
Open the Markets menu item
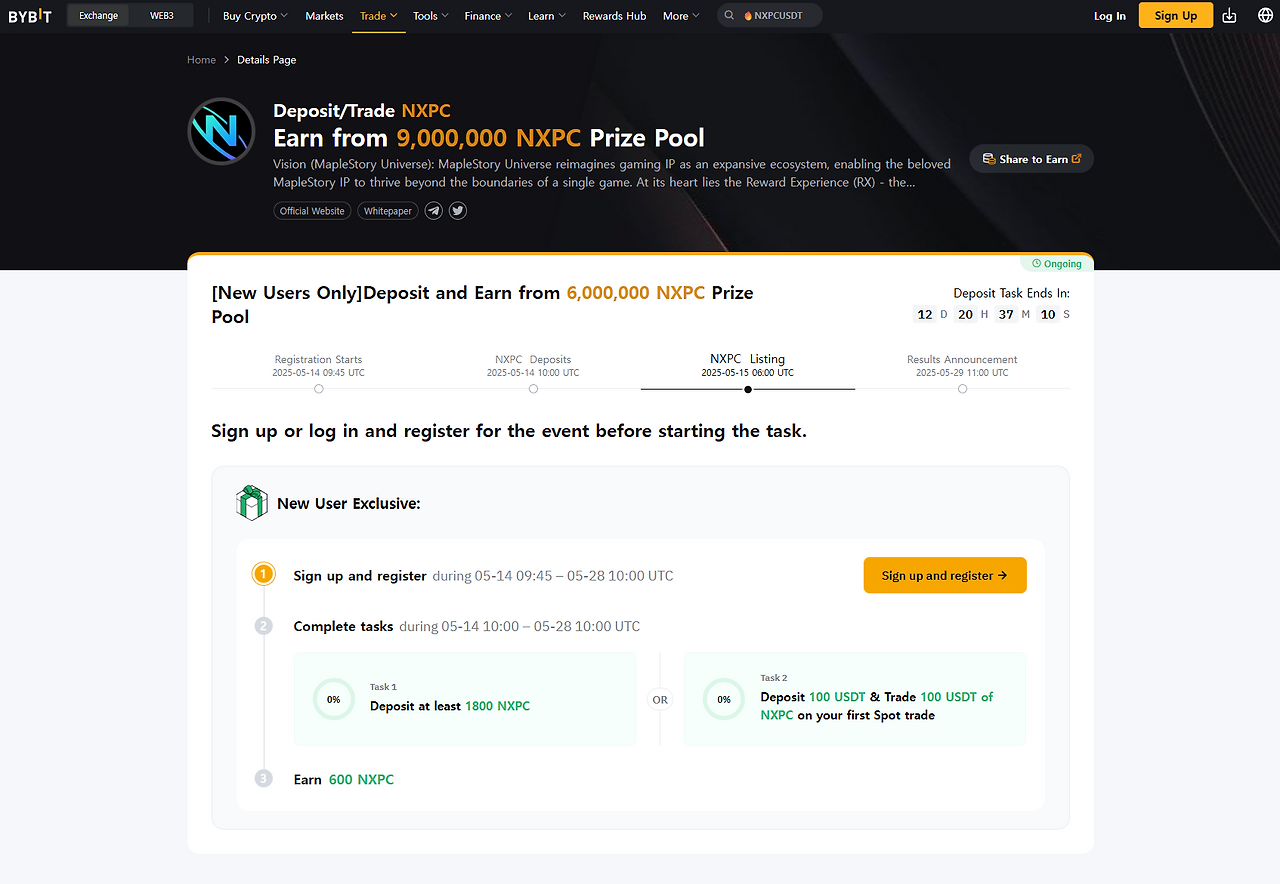coord(324,16)
